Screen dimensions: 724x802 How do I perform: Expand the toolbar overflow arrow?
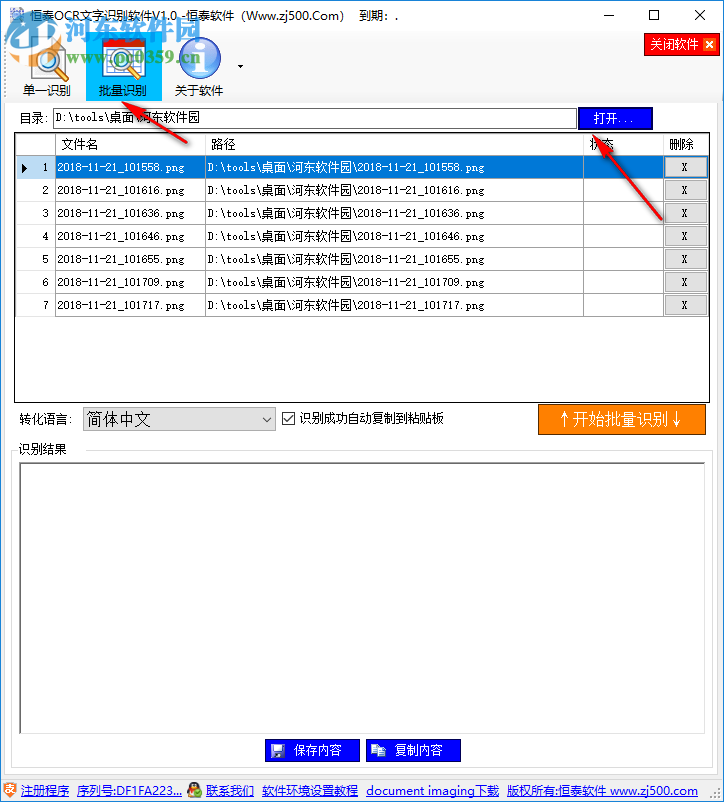click(x=240, y=66)
